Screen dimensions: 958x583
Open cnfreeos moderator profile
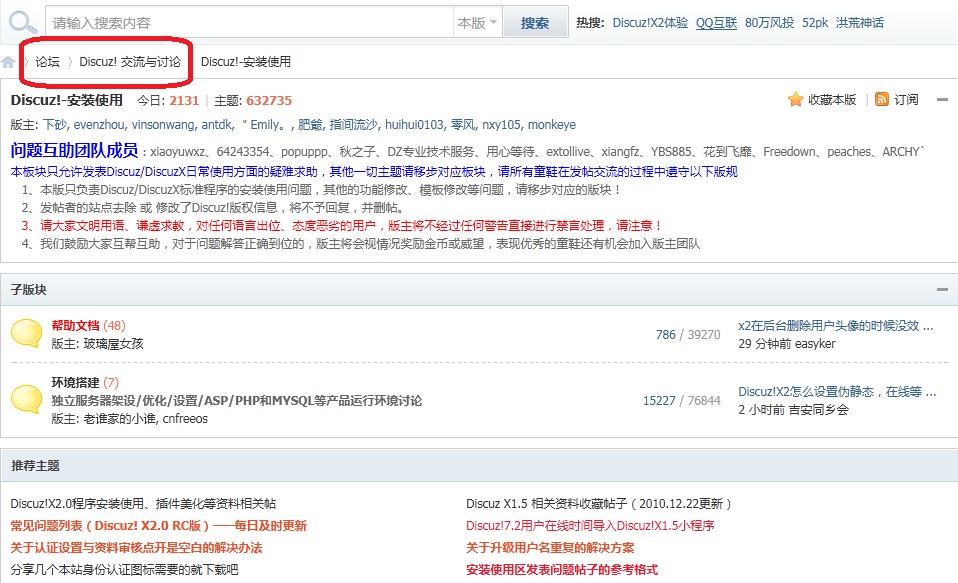click(185, 419)
